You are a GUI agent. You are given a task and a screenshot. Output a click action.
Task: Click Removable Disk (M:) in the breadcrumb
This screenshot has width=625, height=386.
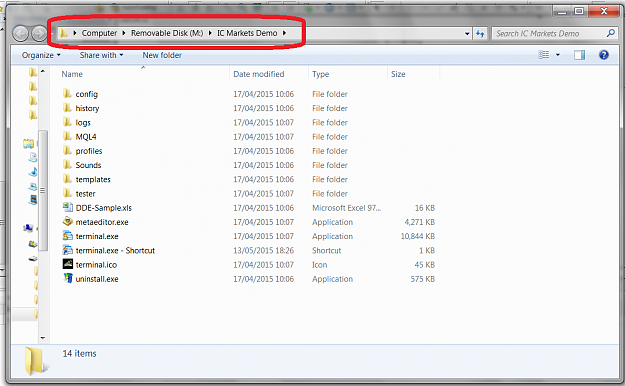(167, 33)
